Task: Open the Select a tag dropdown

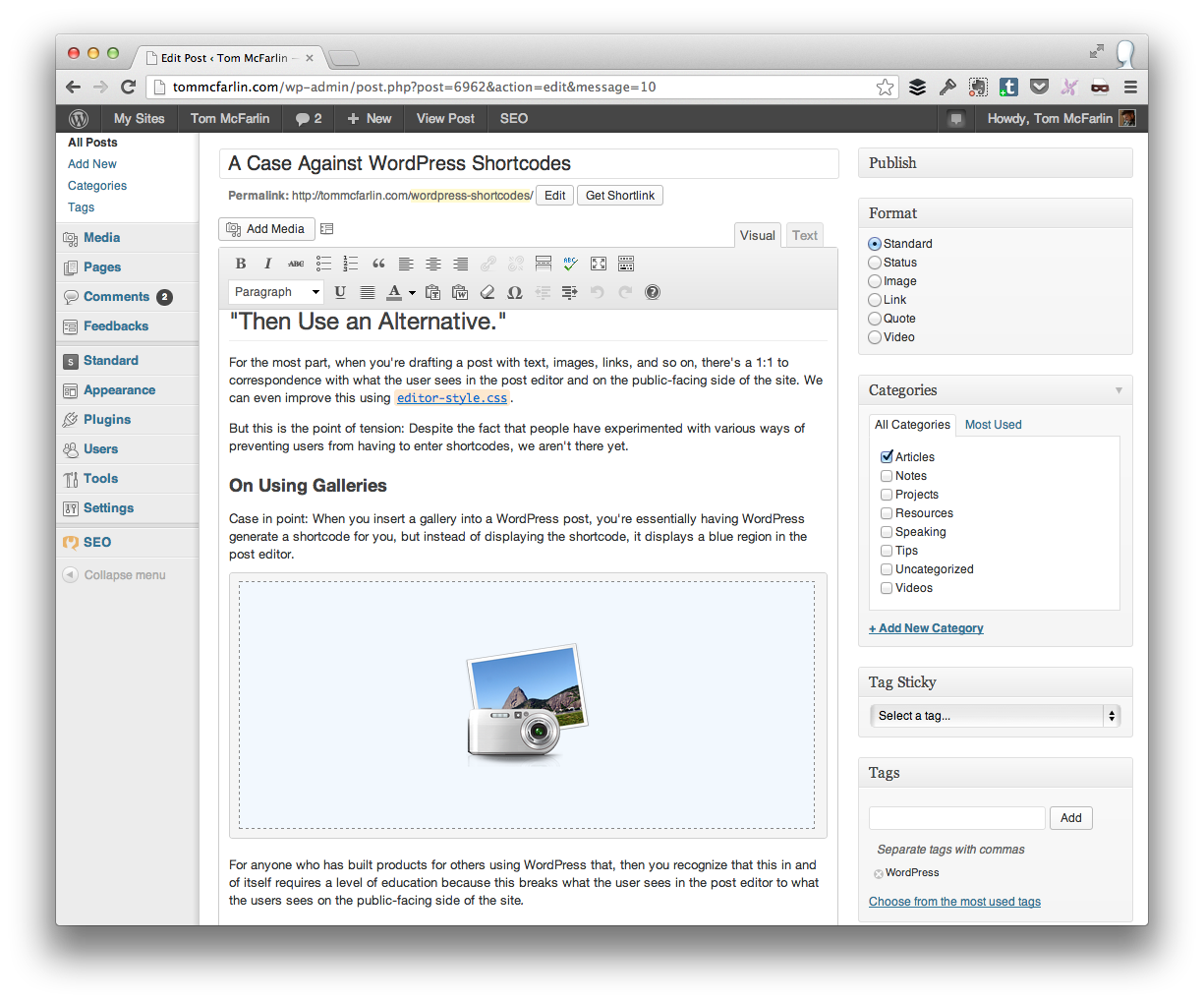Action: pyautogui.click(x=995, y=716)
